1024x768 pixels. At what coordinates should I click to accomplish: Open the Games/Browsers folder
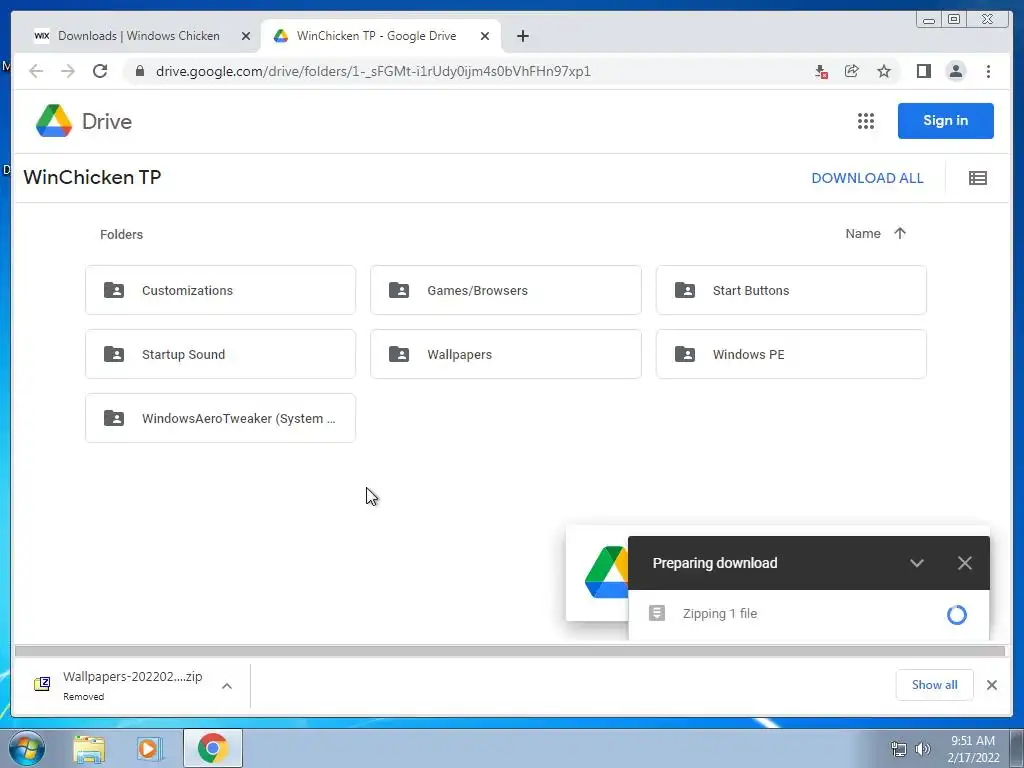click(x=505, y=290)
